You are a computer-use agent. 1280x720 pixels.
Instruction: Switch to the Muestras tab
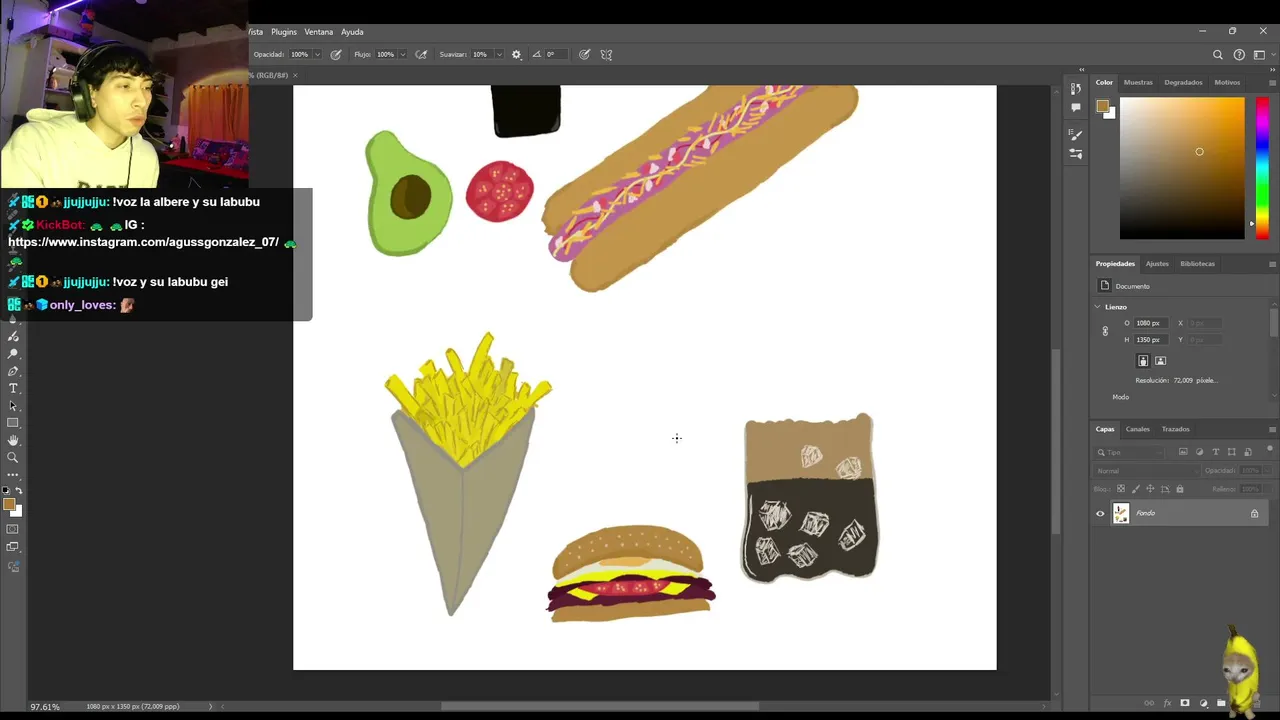(x=1138, y=82)
